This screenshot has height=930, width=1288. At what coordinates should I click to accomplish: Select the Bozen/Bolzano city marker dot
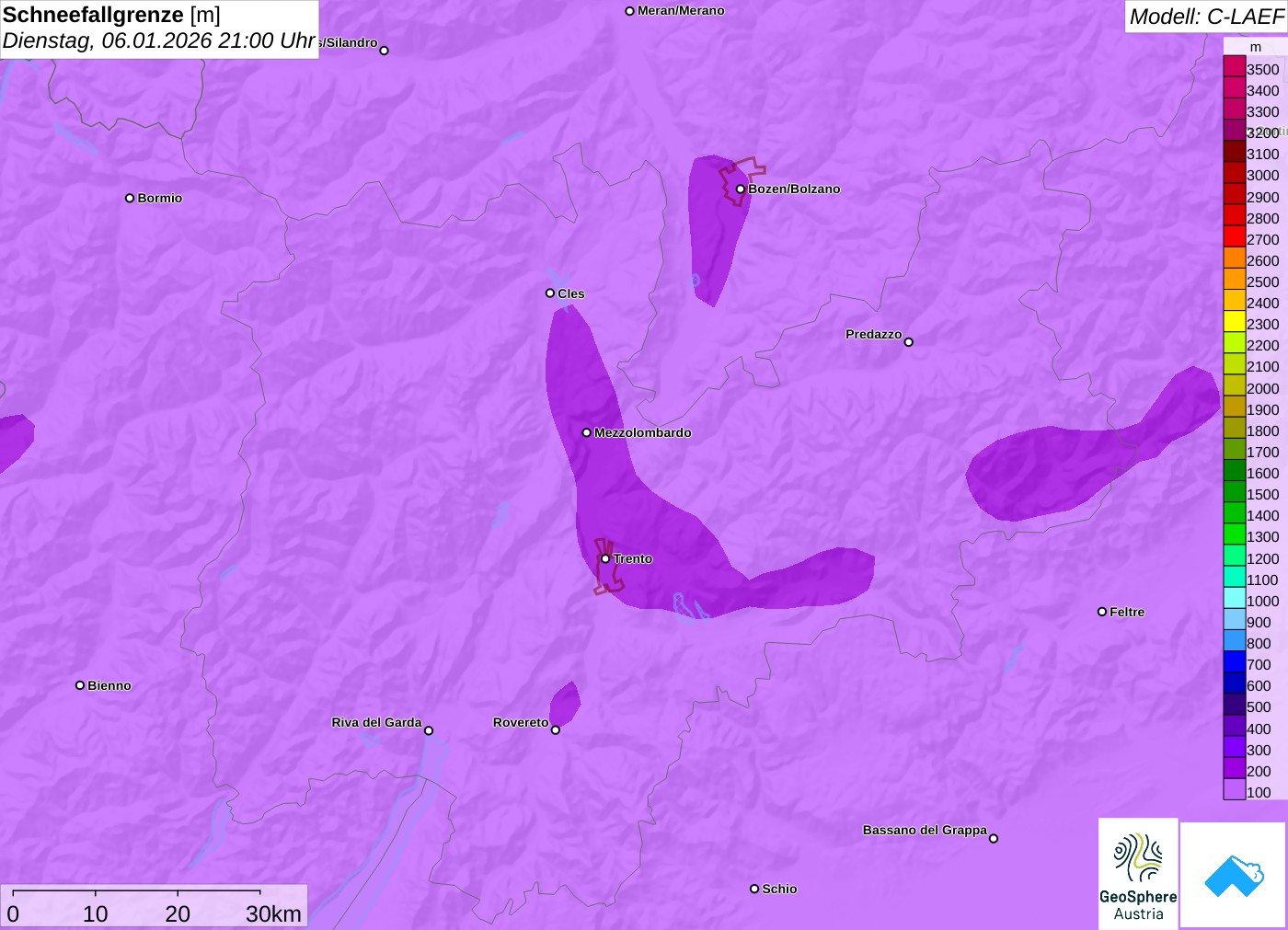740,189
